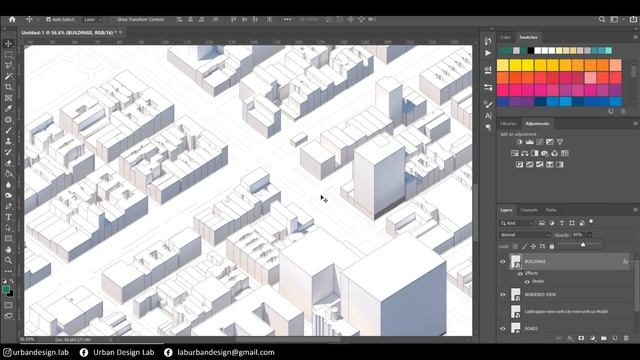Add Photo Filter camera adjustment icon

point(544,153)
